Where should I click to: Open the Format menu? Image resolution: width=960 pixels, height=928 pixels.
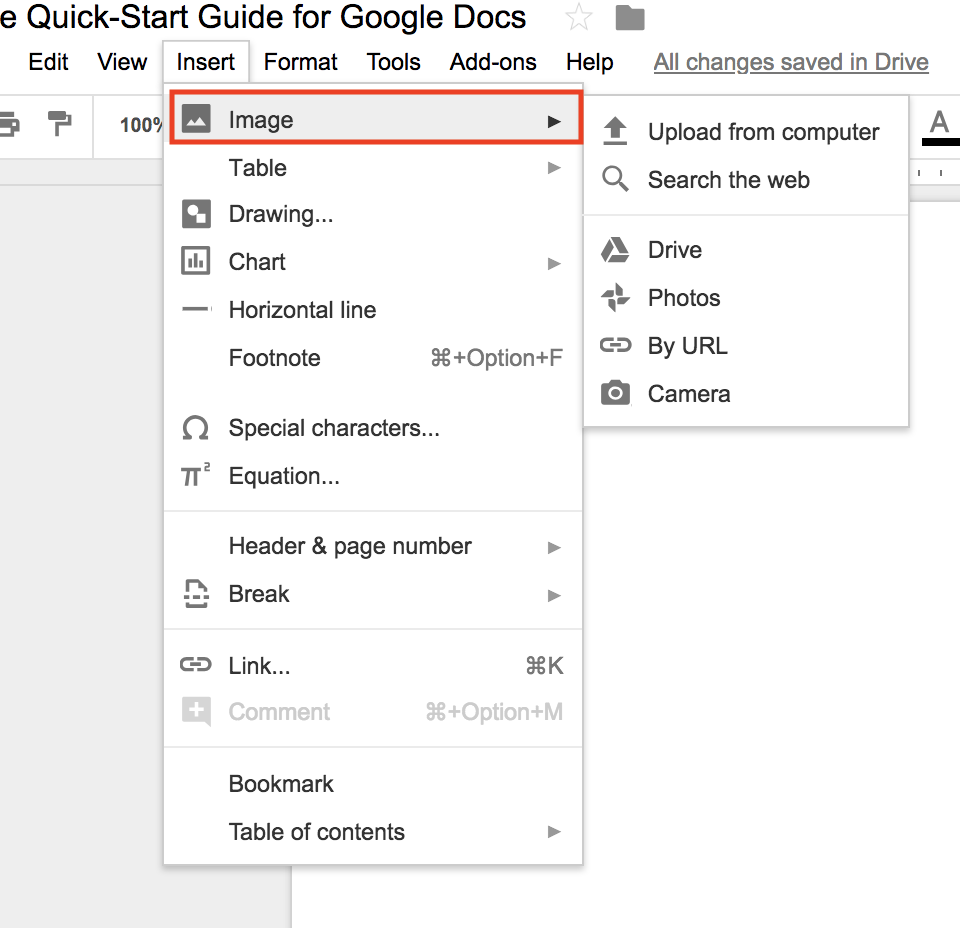300,62
